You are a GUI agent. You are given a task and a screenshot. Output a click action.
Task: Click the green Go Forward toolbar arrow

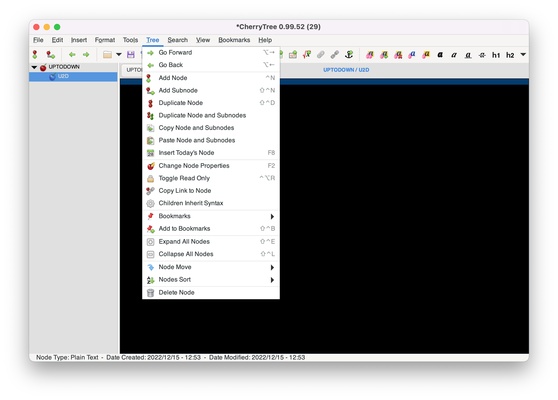(x=86, y=54)
